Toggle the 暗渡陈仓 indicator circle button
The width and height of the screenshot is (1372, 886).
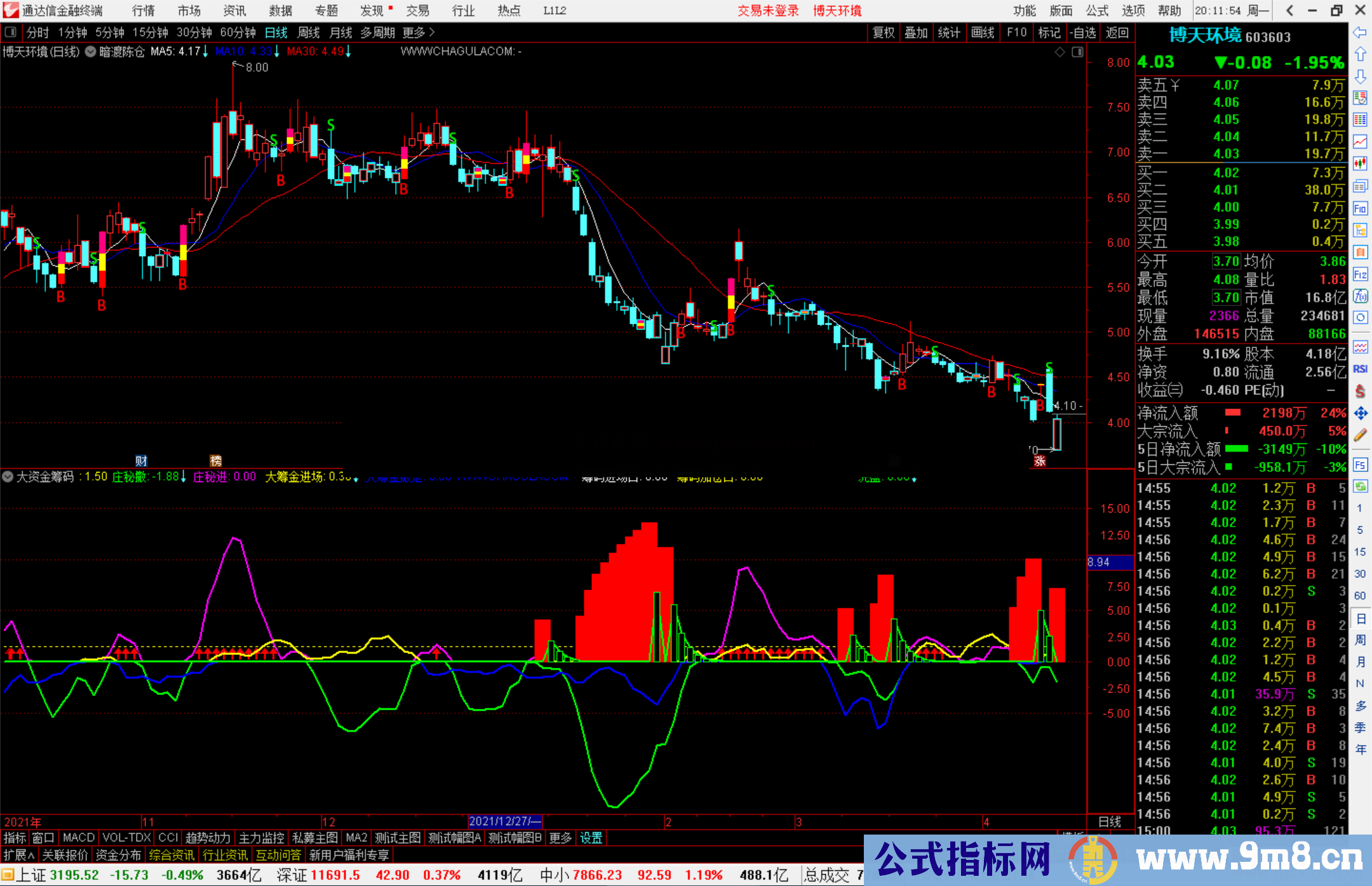pos(91,51)
